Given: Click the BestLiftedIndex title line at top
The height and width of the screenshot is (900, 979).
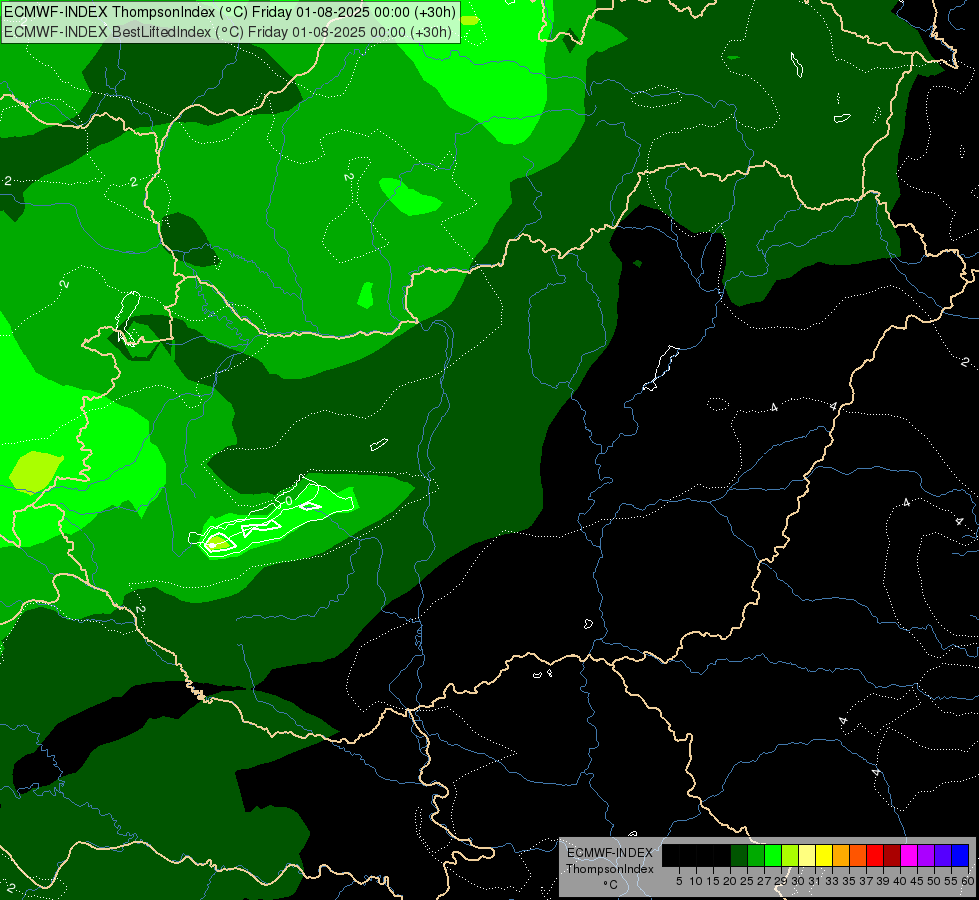Looking at the screenshot, I should coord(228,32).
